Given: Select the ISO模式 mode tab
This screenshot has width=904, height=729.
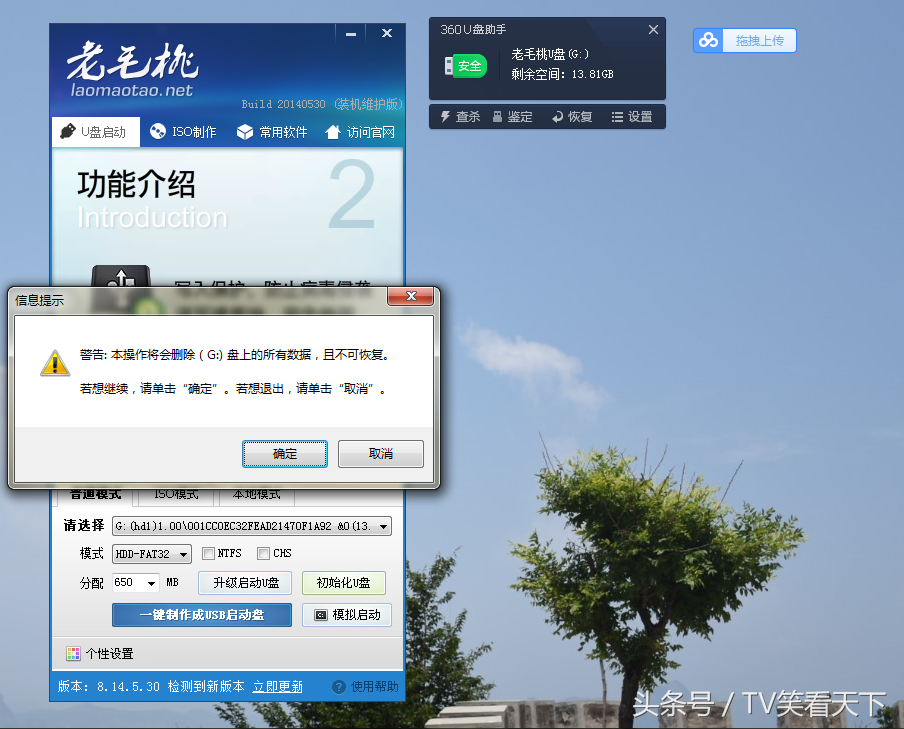Looking at the screenshot, I should point(176,495).
